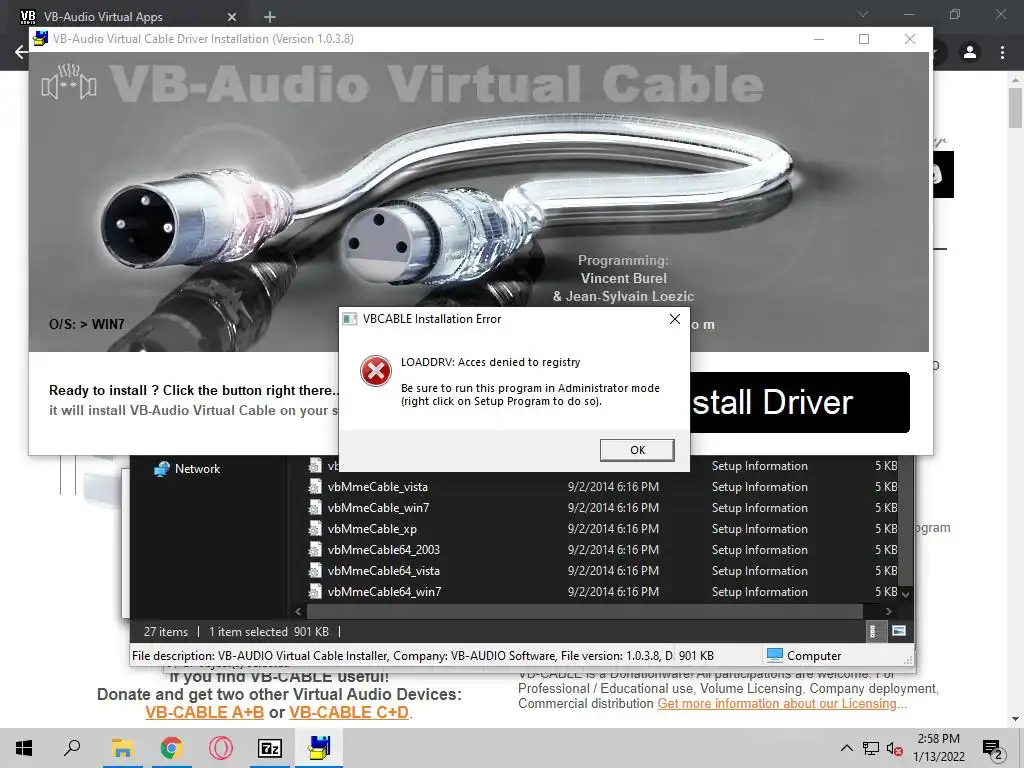The image size is (1024, 768).
Task: Click the muted volume tray icon
Action: (894, 748)
